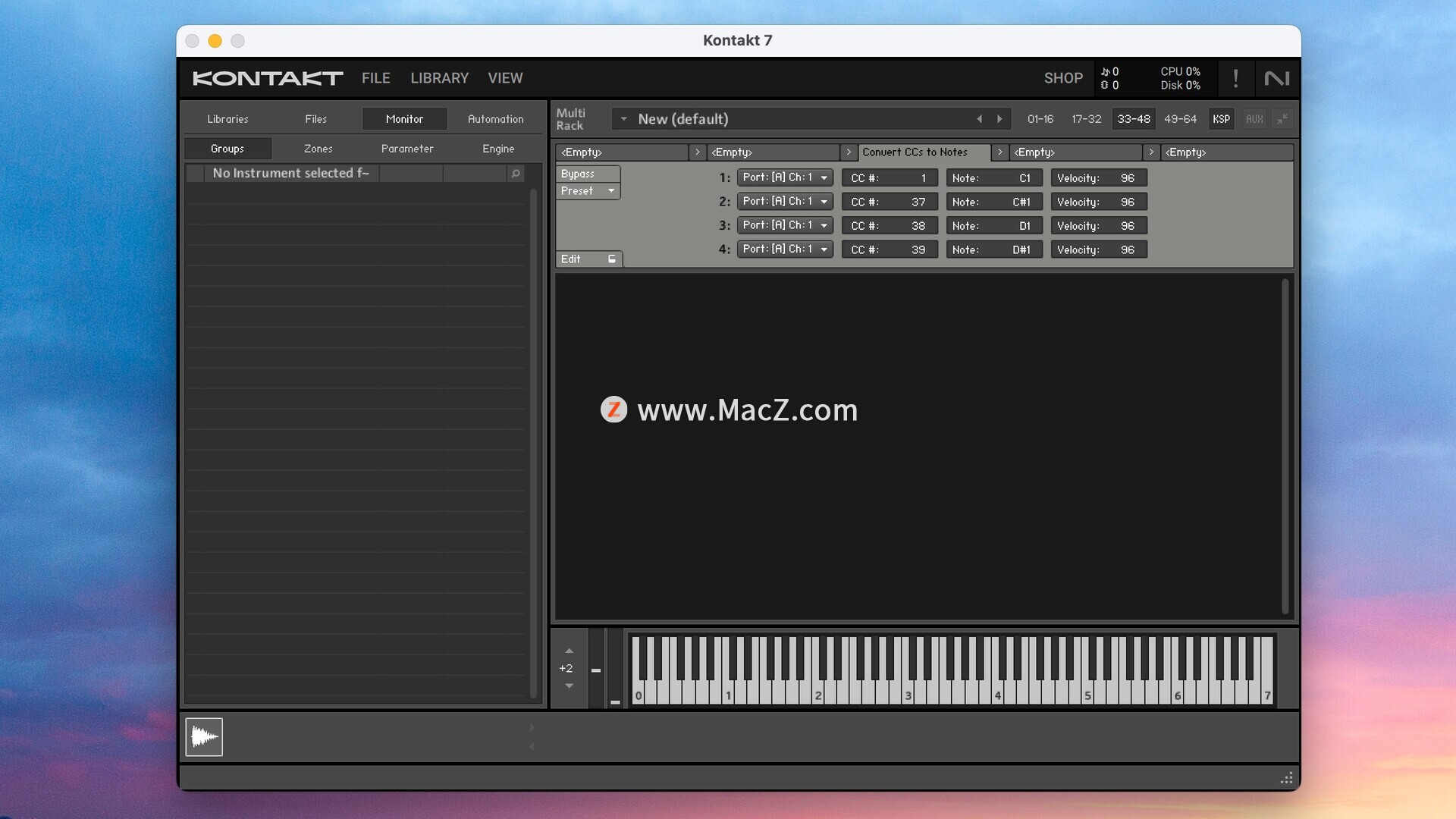Load the previous multi preset
The height and width of the screenshot is (819, 1456).
pyautogui.click(x=979, y=119)
